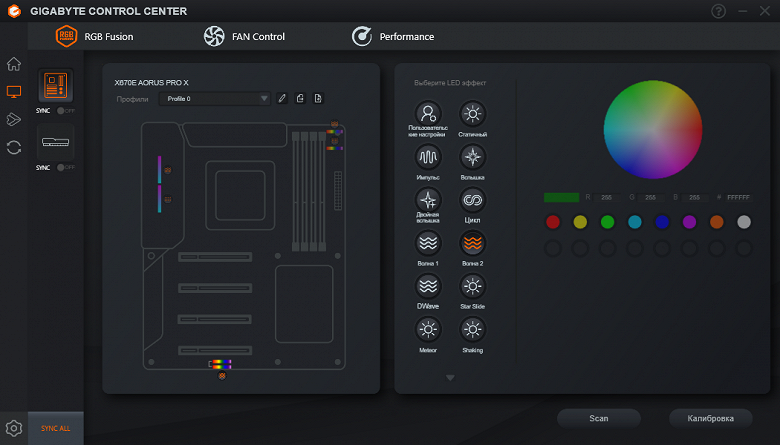Click the Shaking effect icon
This screenshot has height=445, width=780.
coord(472,330)
